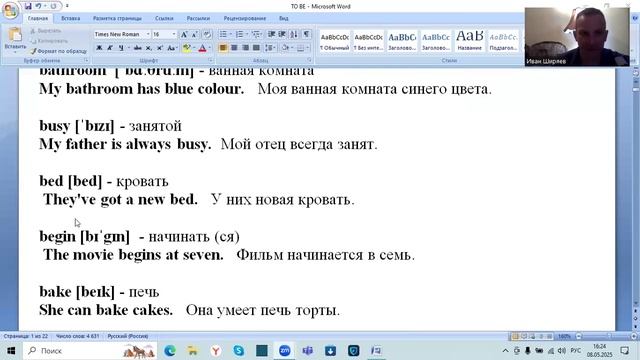Apply numbered list
640x360 pixels.
click(x=239, y=34)
